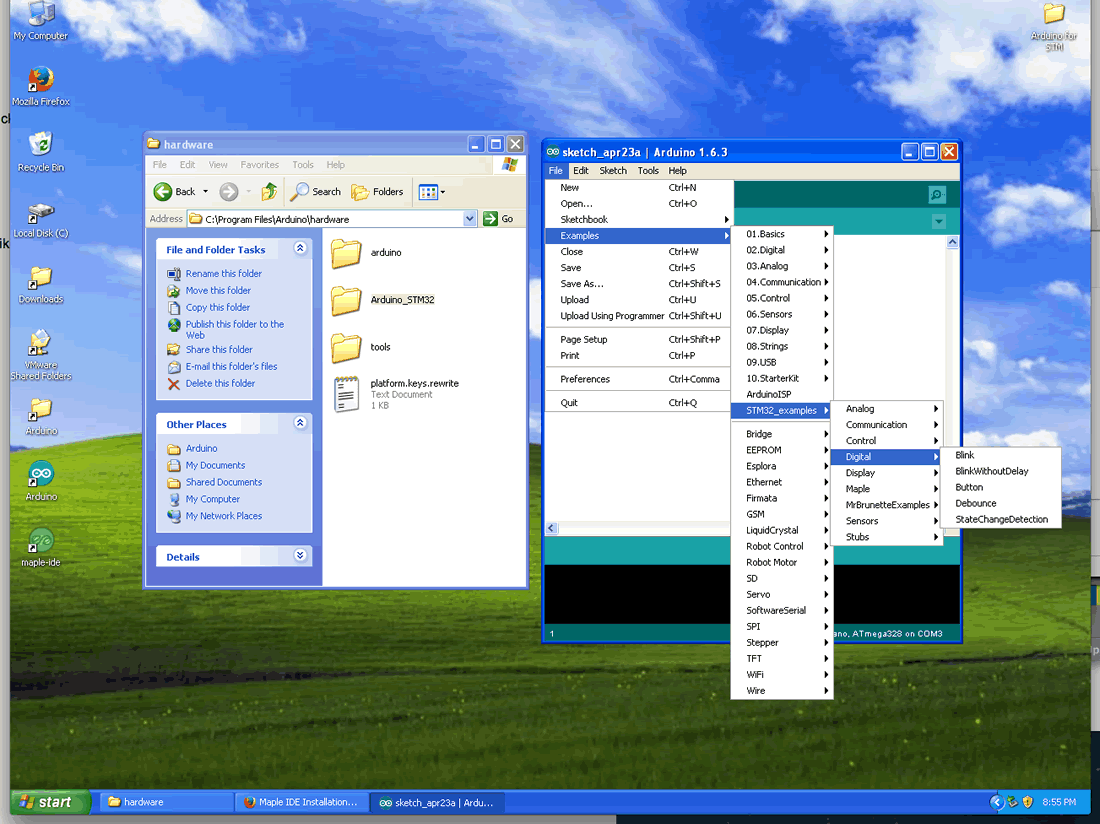1100x824 pixels.
Task: Select the platform.keys.rewrite text file
Action: point(396,393)
